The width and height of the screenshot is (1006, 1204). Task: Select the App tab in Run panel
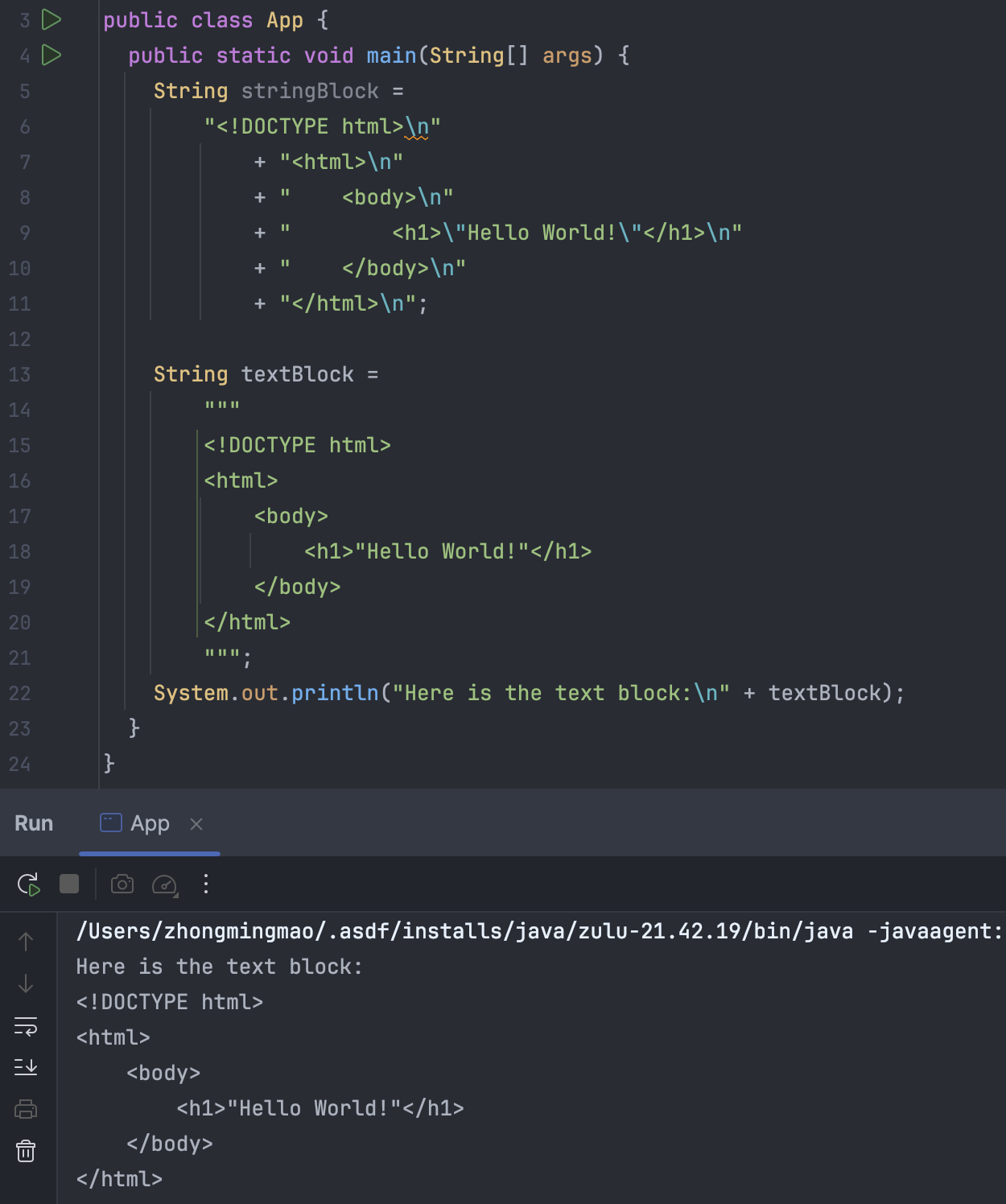point(150,823)
